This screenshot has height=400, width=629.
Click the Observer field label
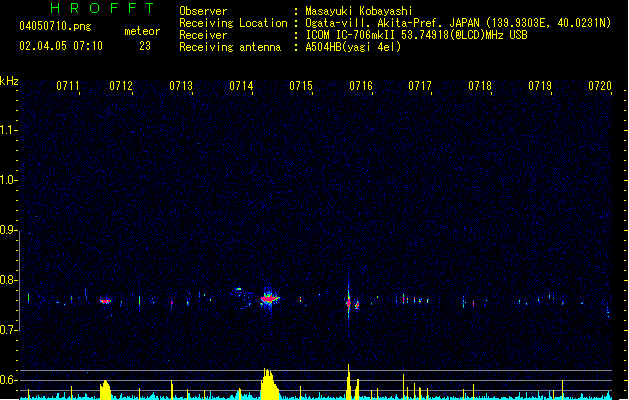(x=203, y=11)
